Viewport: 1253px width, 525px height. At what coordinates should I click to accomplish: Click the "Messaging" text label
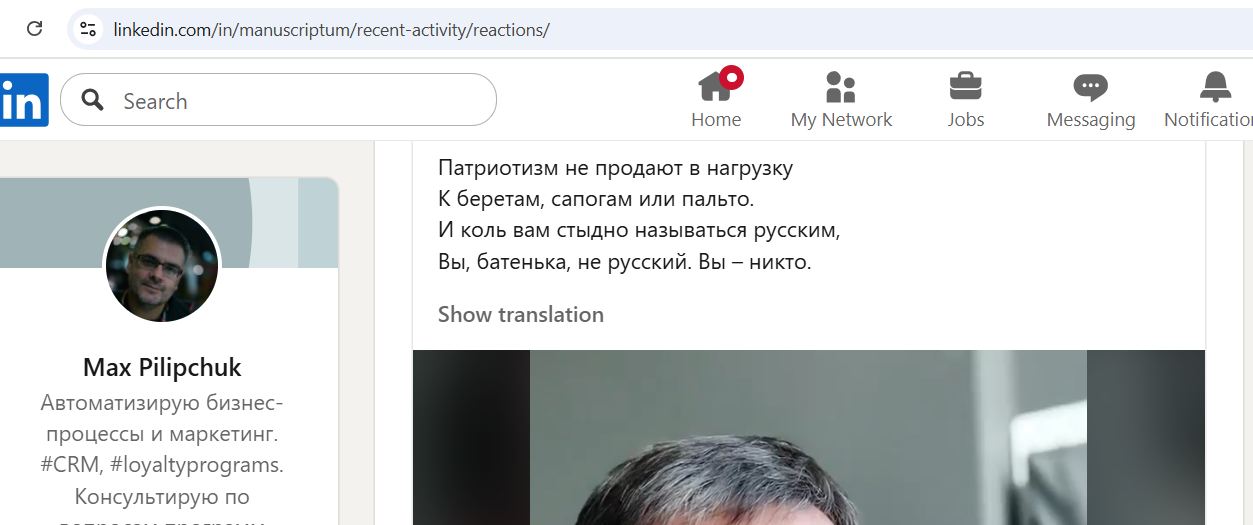1091,120
